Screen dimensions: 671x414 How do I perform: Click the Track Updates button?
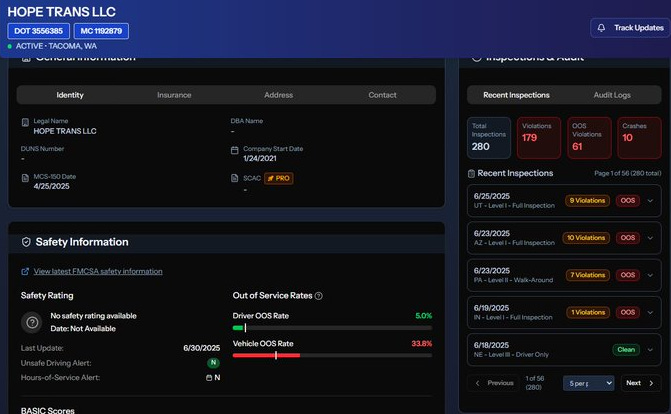630,28
